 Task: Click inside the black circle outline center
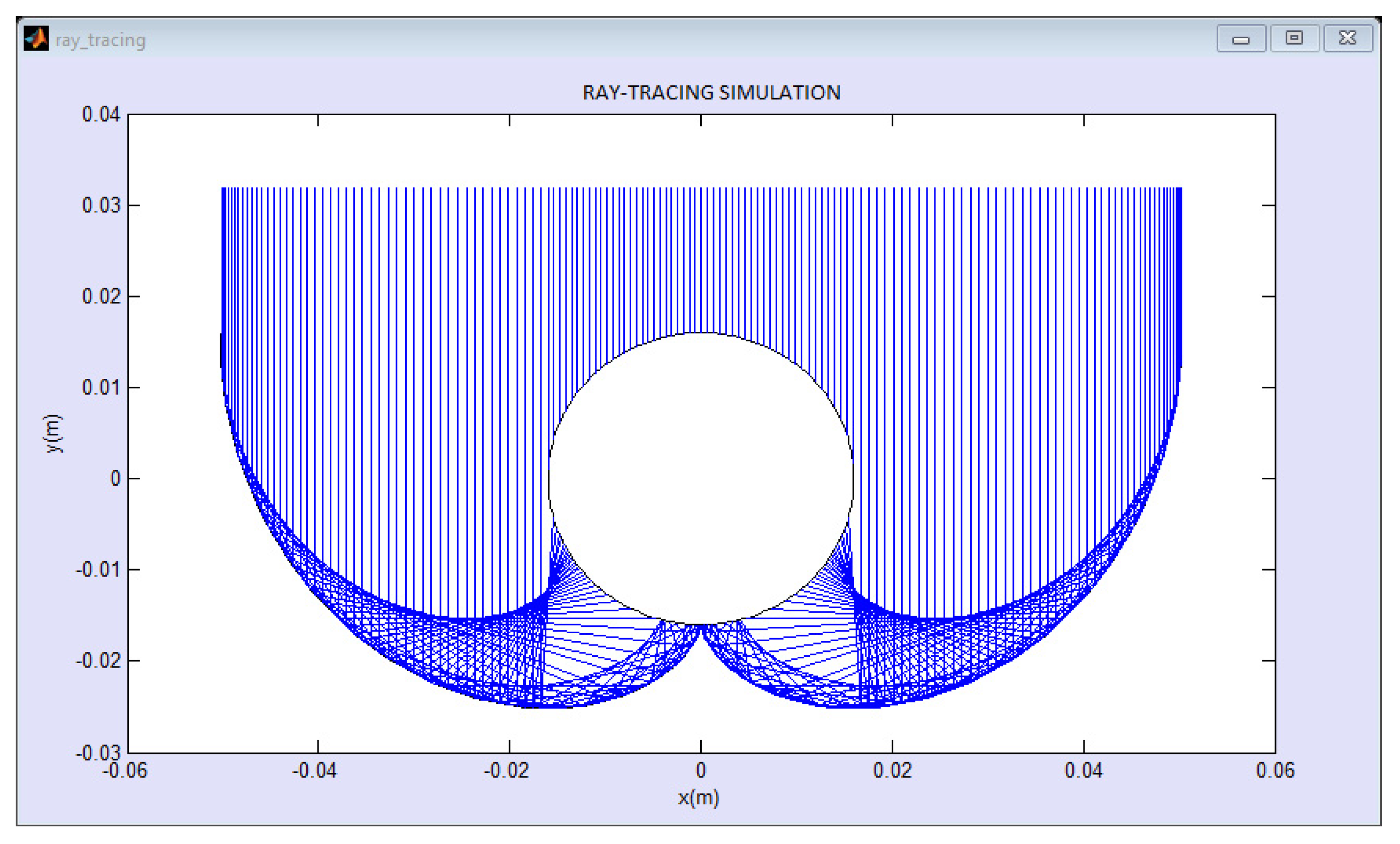tap(701, 478)
